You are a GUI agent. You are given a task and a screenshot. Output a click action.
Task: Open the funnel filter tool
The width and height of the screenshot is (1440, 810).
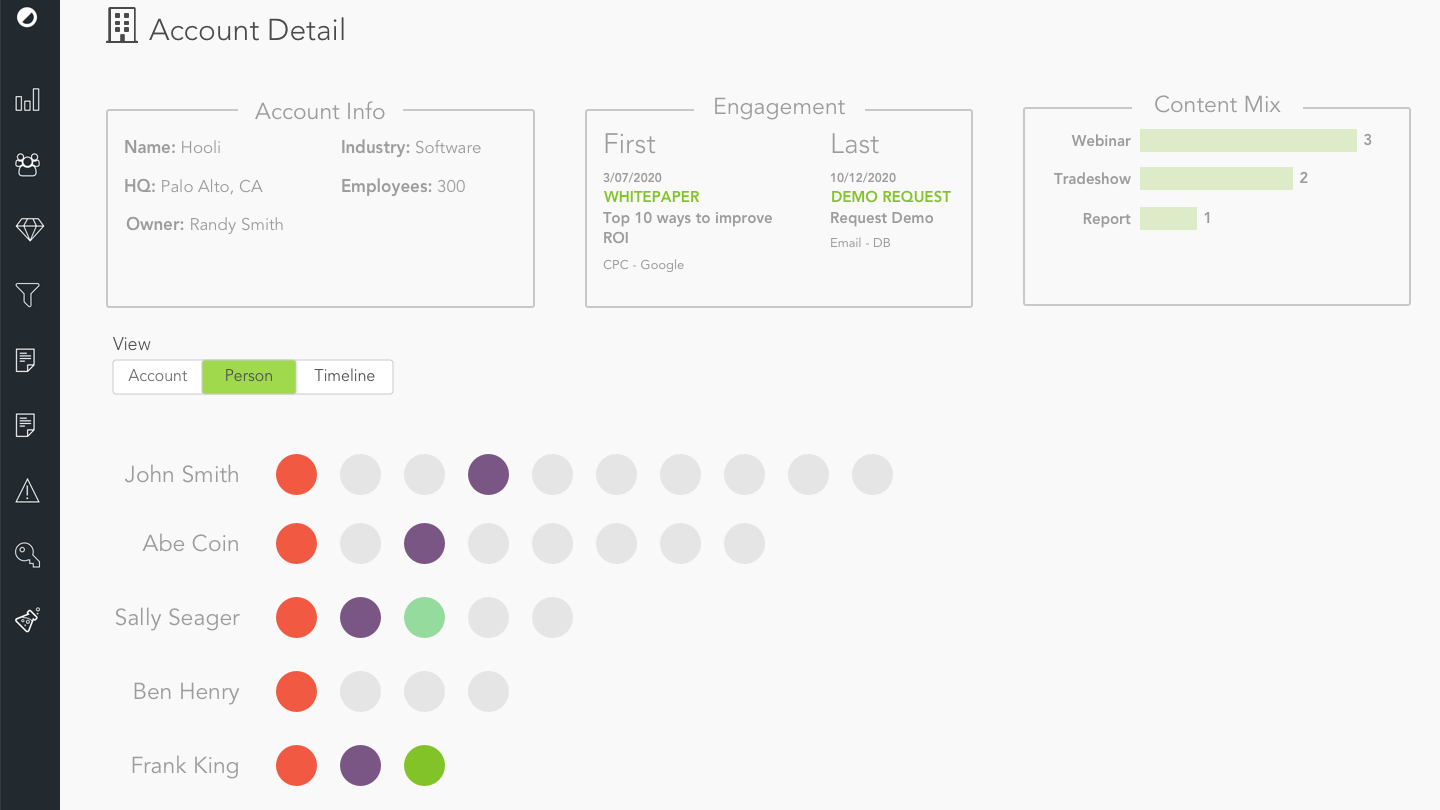(x=30, y=295)
